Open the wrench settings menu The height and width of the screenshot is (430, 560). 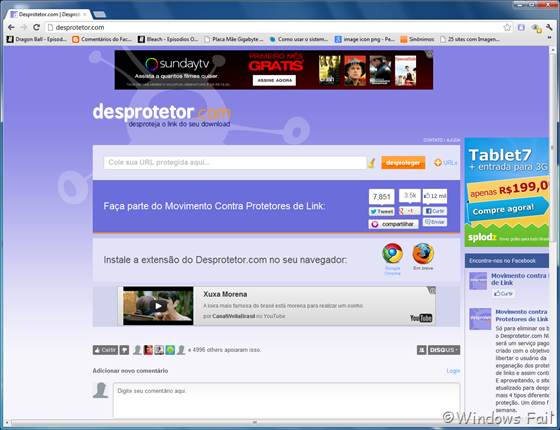(x=549, y=27)
